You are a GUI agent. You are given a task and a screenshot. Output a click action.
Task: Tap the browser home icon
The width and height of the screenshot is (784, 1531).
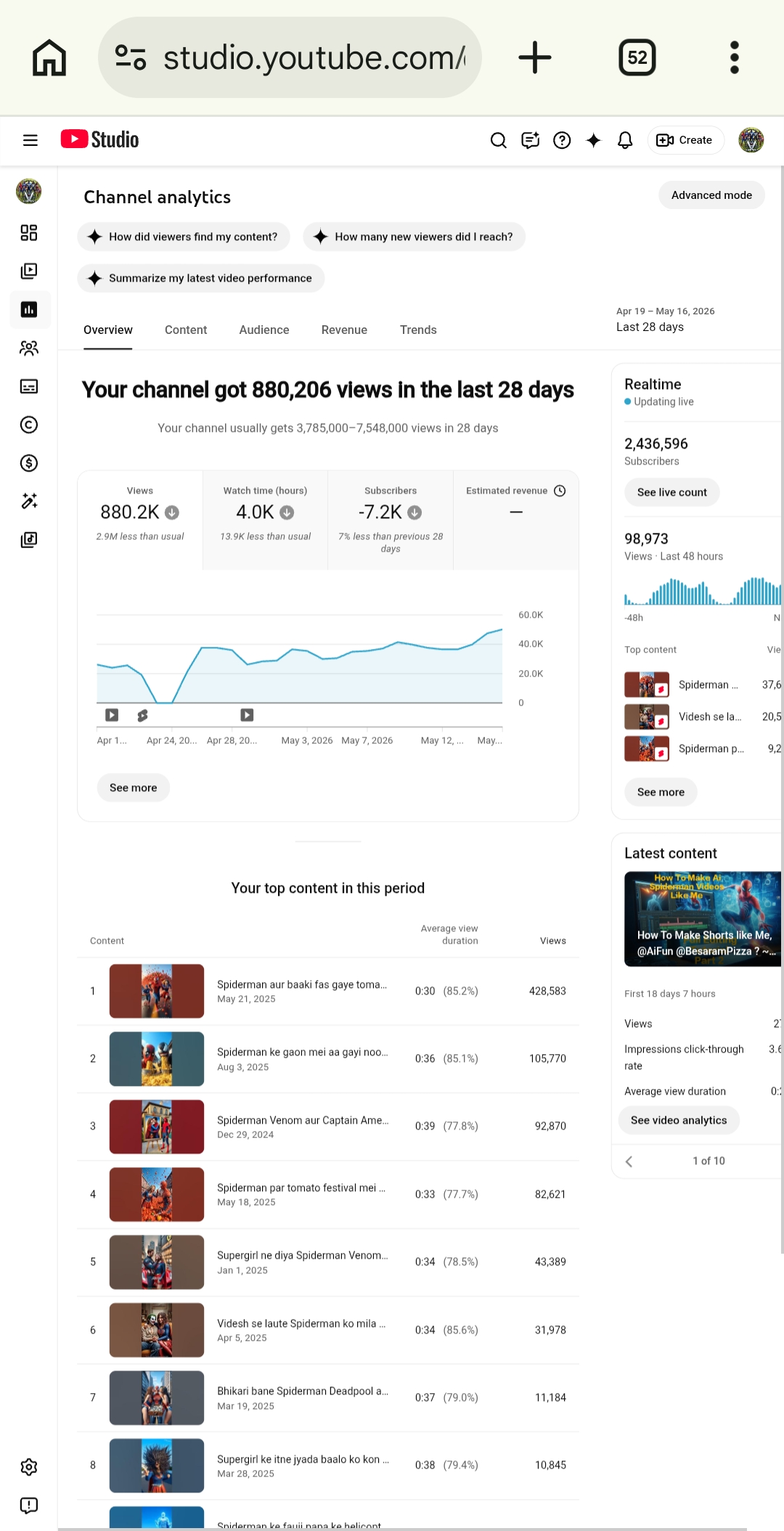point(49,57)
